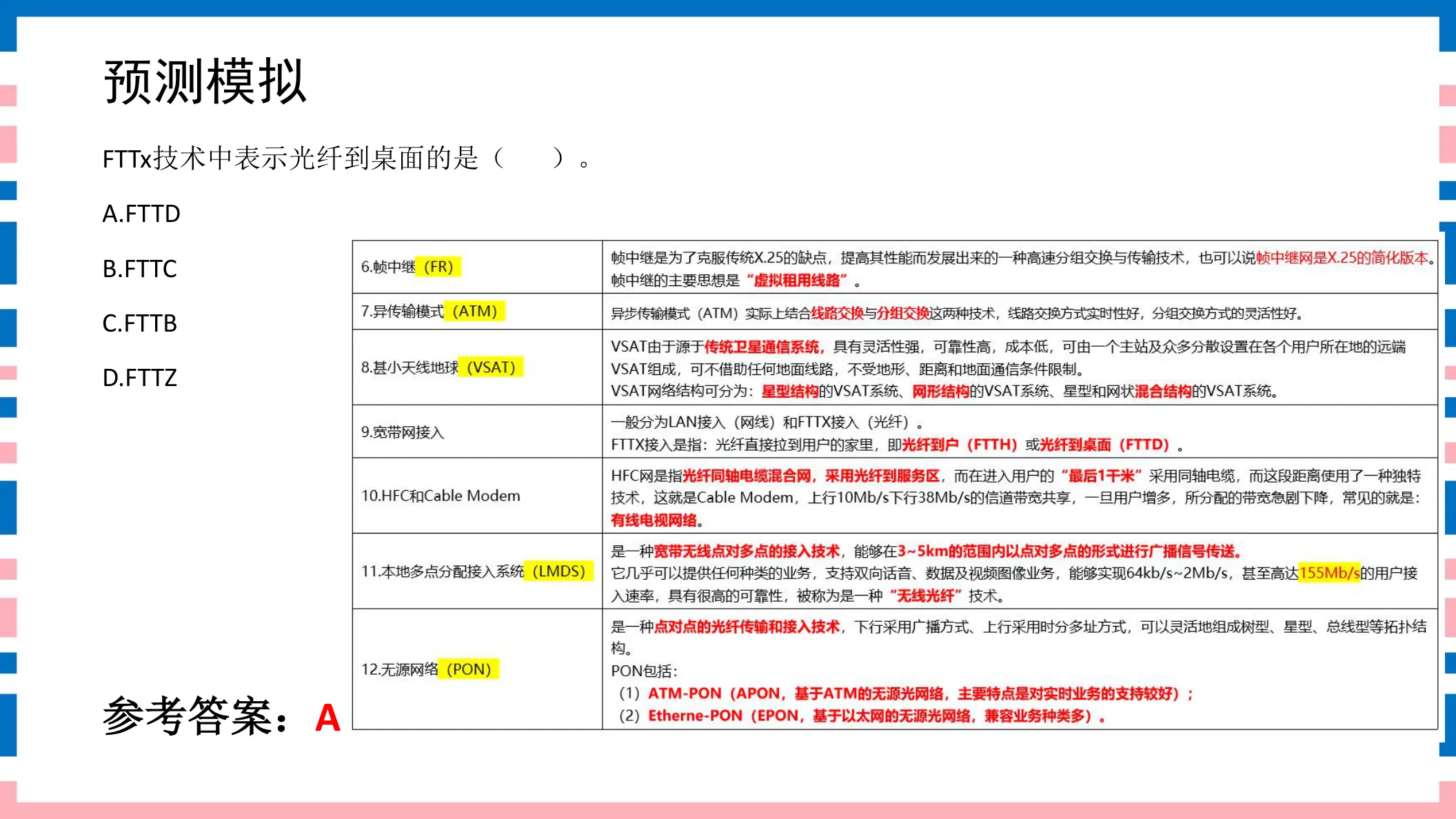The image size is (1456, 819).
Task: Click the 参考答案 label
Action: point(196,716)
